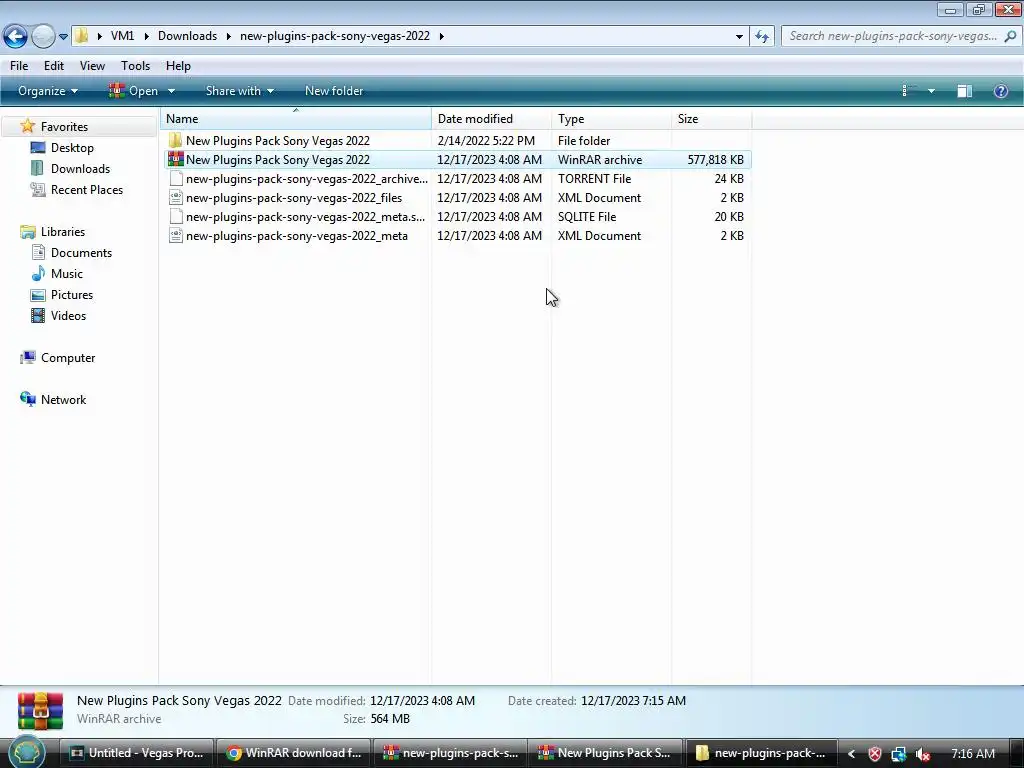
Task: Toggle the preview pane
Action: coord(965,91)
